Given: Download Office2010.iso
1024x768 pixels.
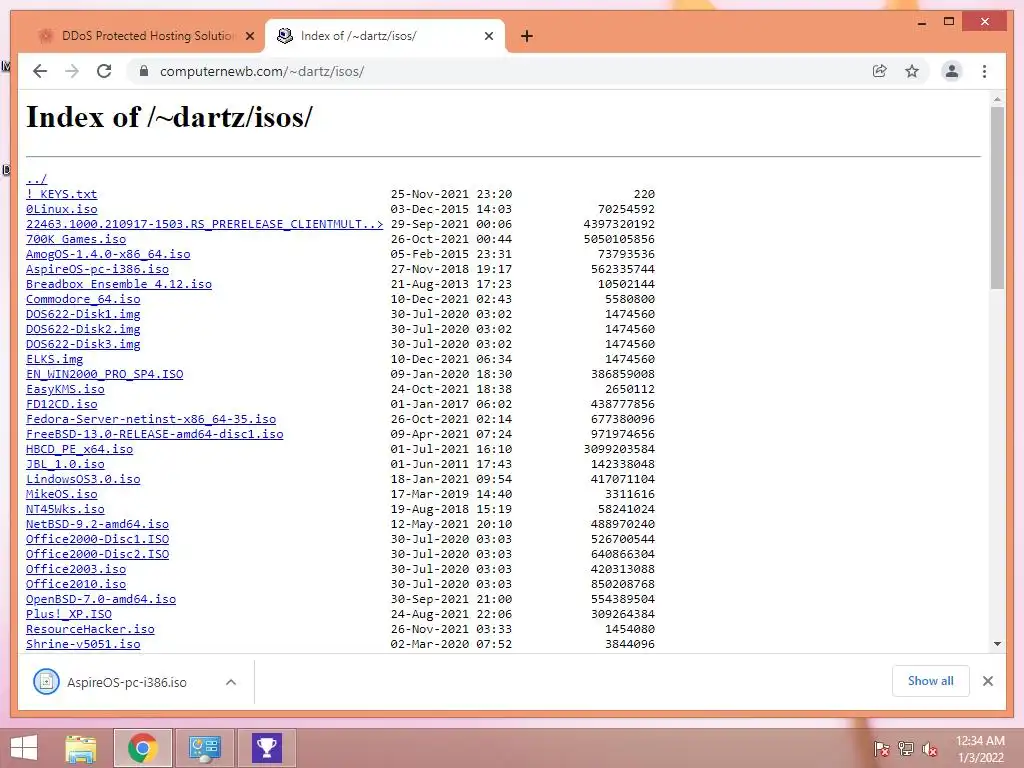Looking at the screenshot, I should coord(76,584).
